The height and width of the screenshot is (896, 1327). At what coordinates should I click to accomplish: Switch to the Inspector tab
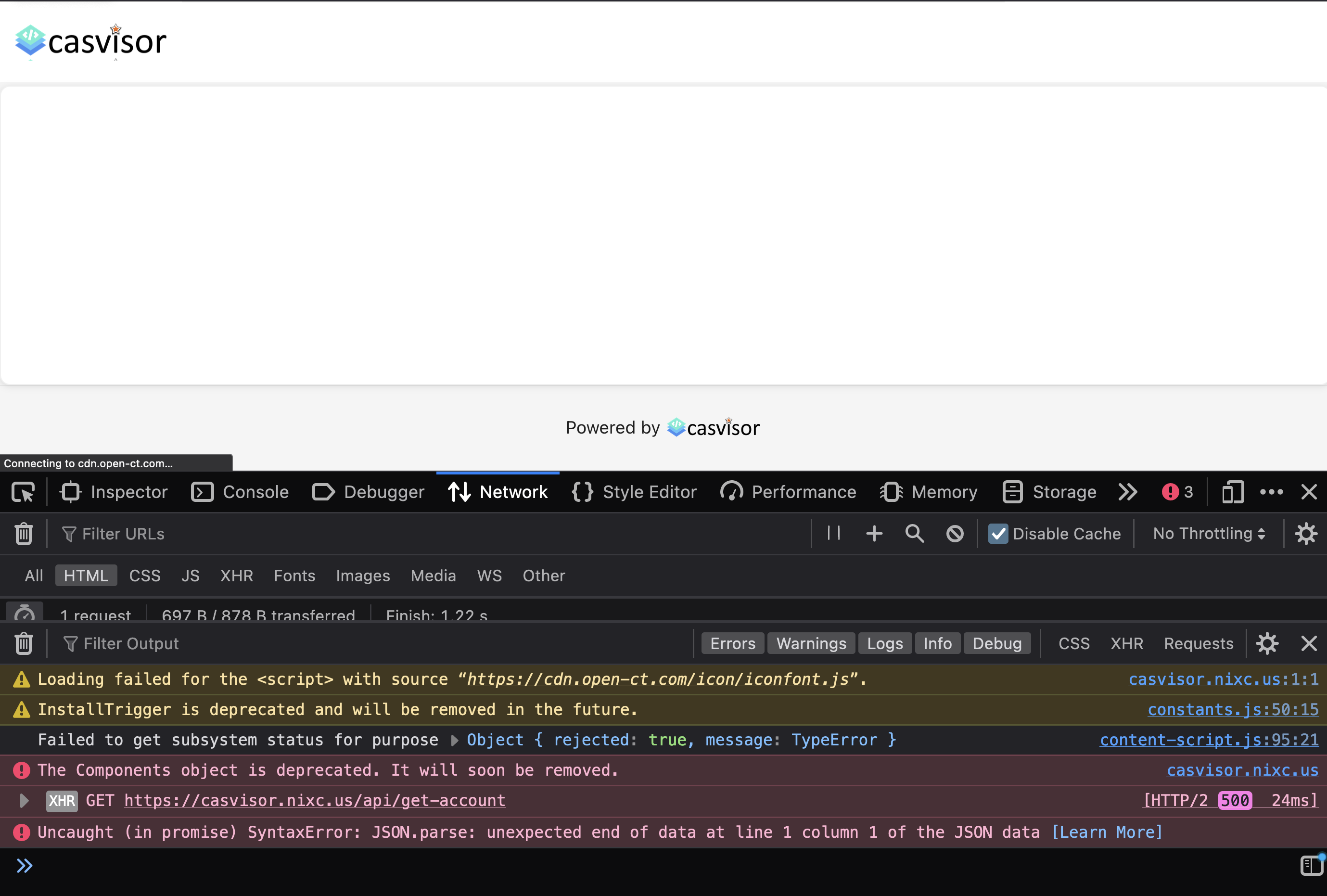click(114, 492)
